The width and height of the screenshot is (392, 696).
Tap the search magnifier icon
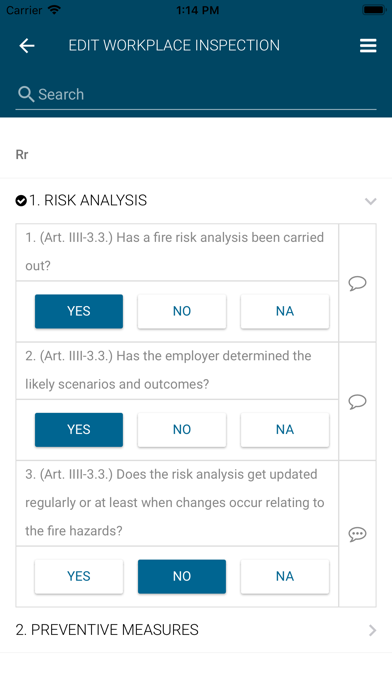coord(26,94)
